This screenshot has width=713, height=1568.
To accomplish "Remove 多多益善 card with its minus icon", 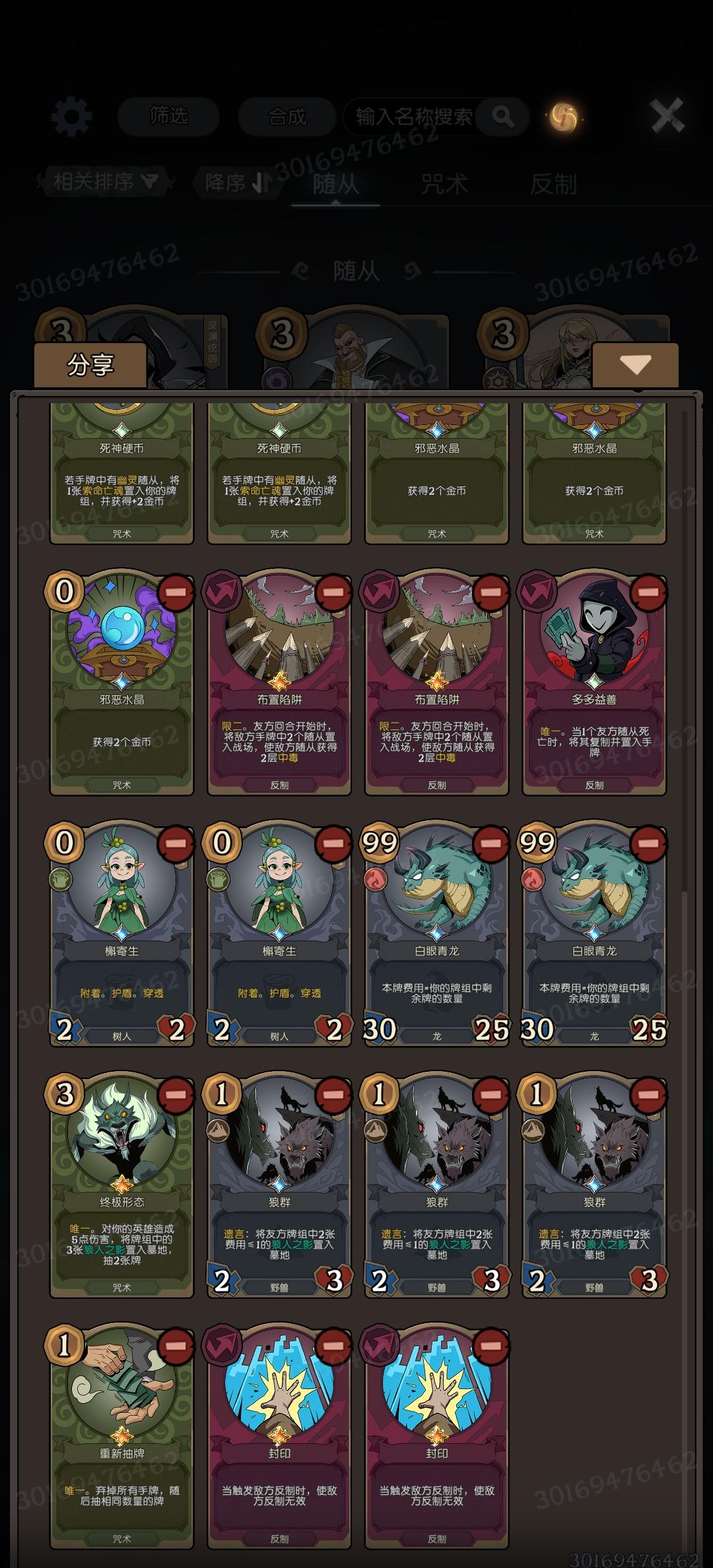I will pyautogui.click(x=648, y=593).
